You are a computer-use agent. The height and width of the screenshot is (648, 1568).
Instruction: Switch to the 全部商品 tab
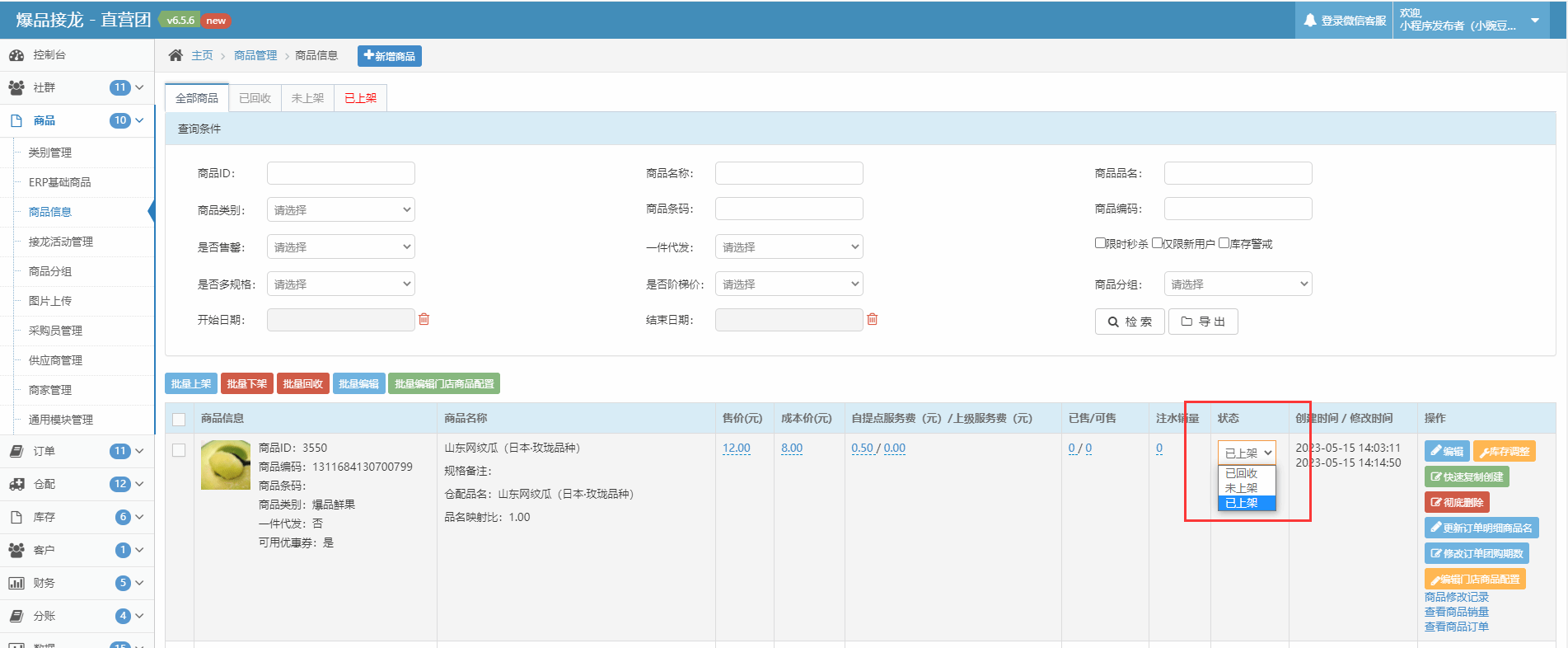pos(197,98)
